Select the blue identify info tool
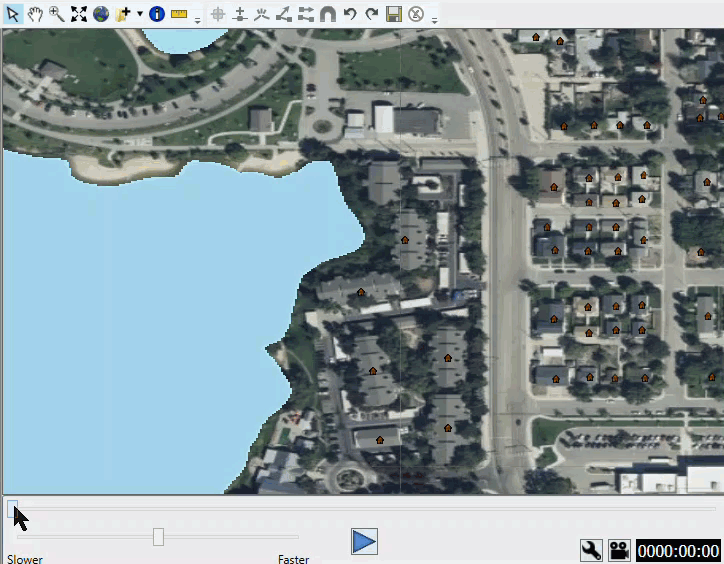724x564 pixels. click(157, 14)
